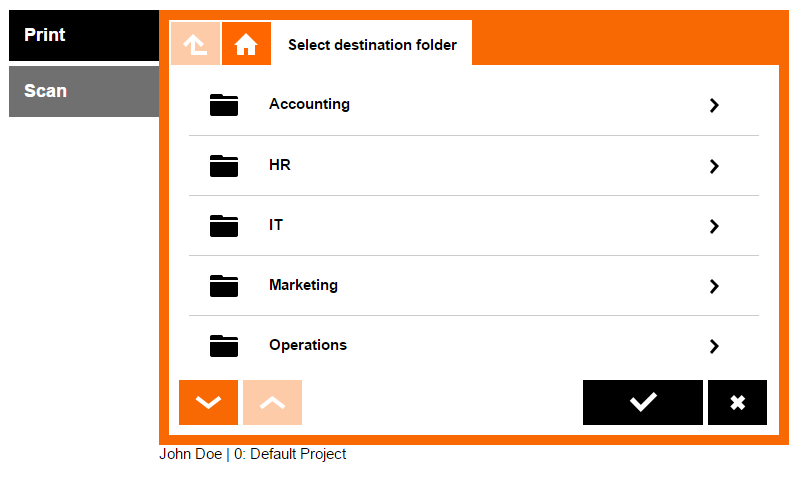Confirm selection with the checkmark button
Image resolution: width=800 pixels, height=480 pixels.
pos(642,402)
